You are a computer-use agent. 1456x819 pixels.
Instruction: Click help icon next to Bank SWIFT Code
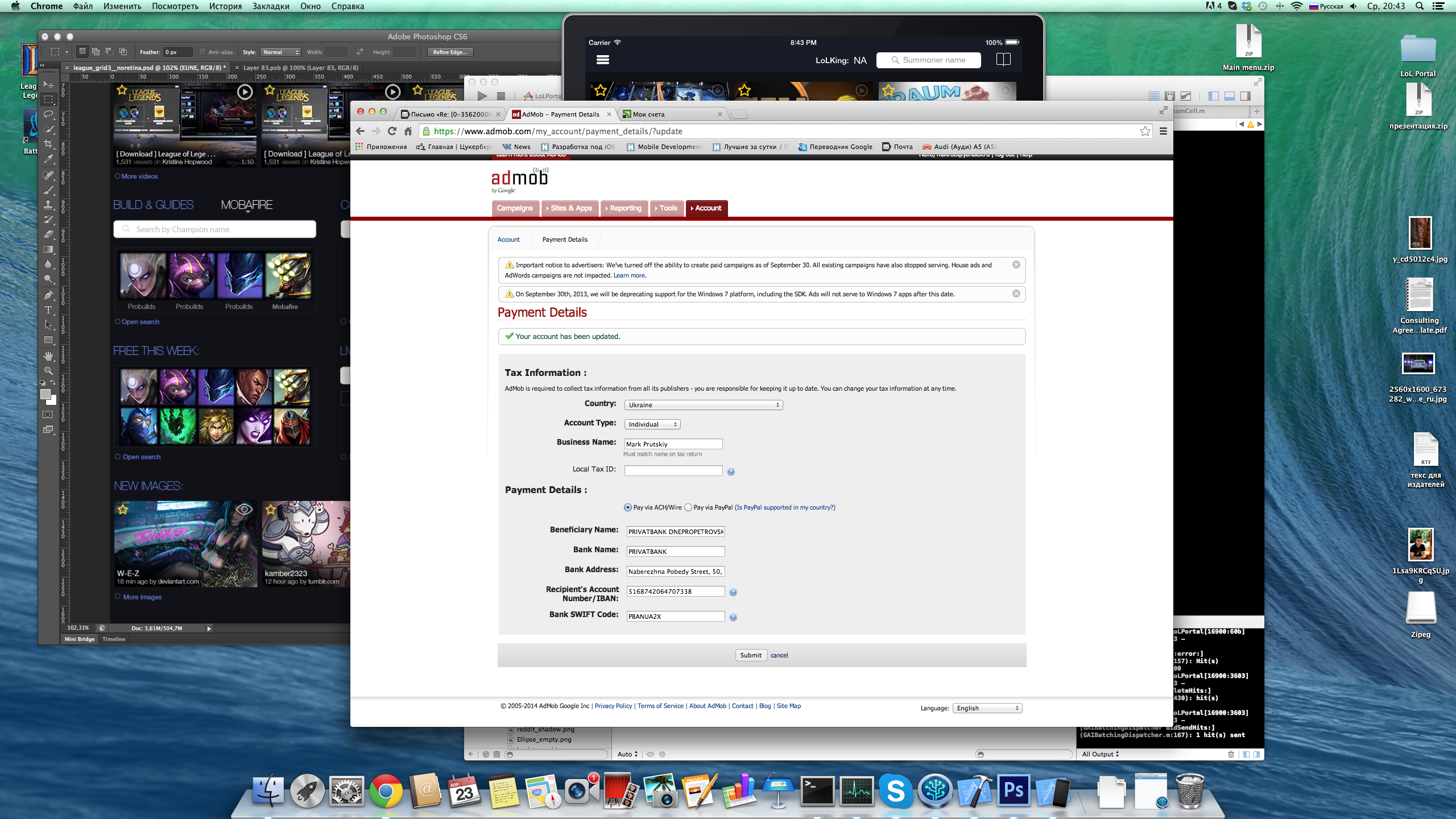(733, 617)
